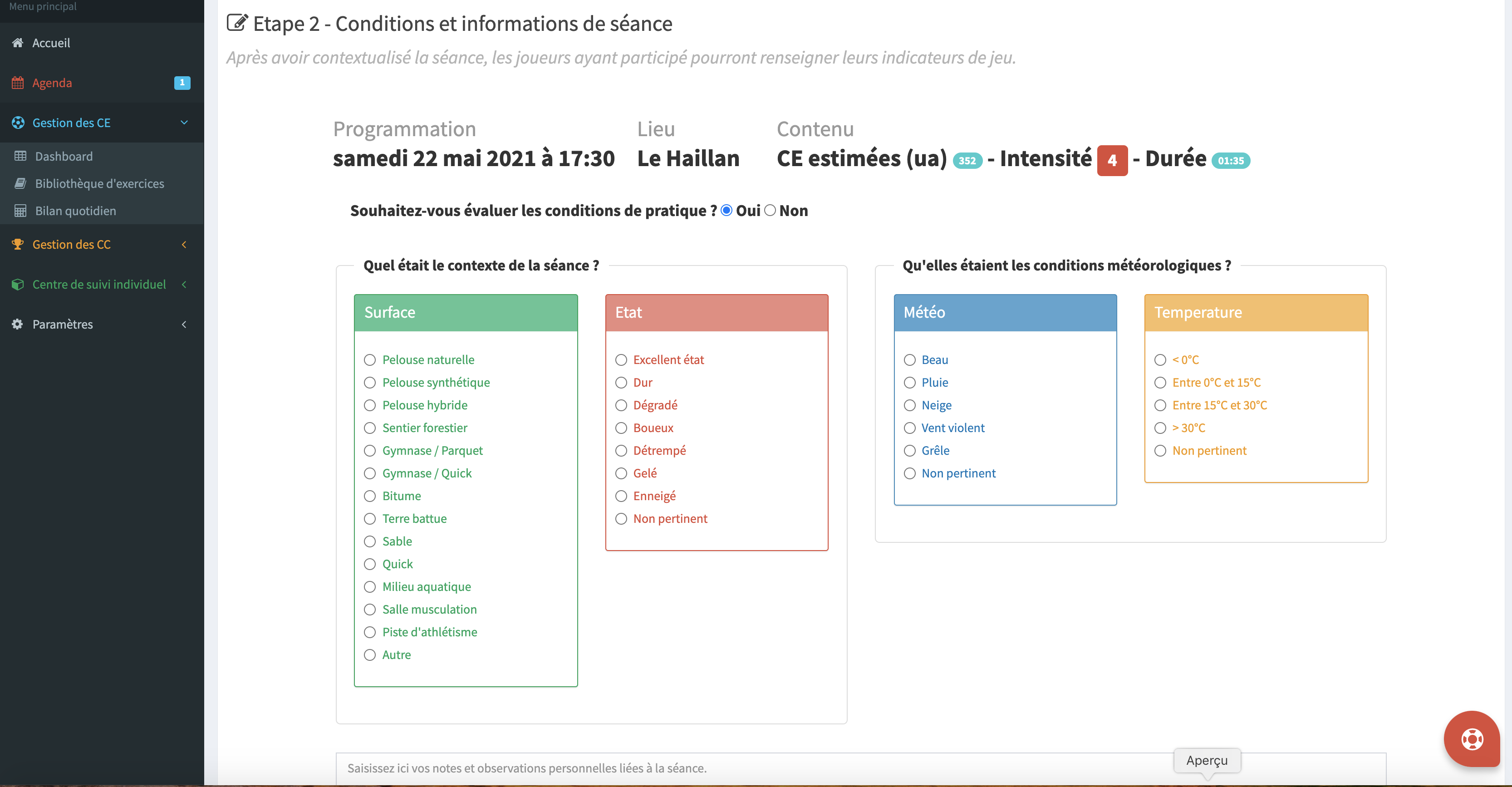Click the Bilan quotidien calendar grid icon
Screen dimensions: 1512x787
[x=20, y=211]
